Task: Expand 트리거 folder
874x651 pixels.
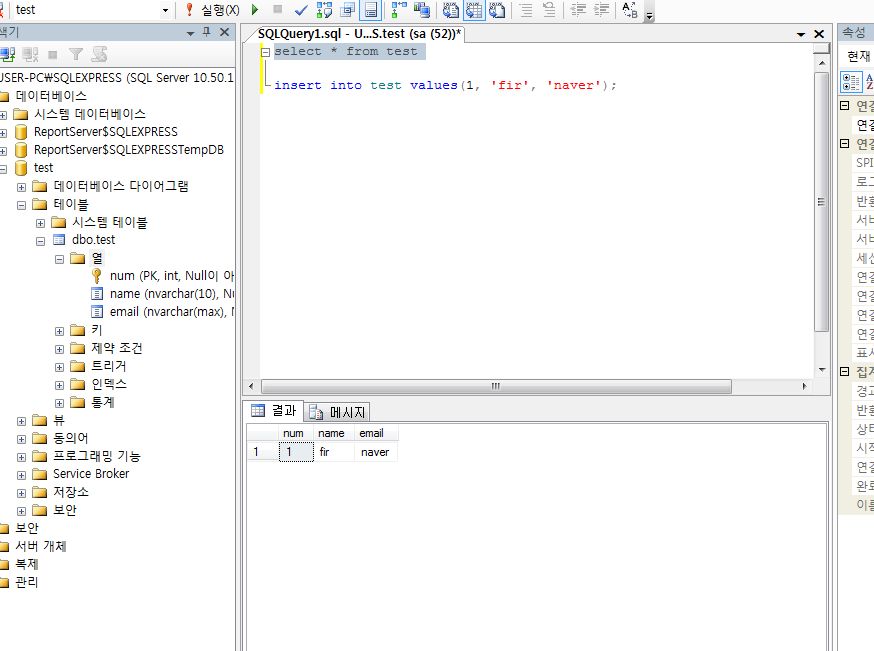Action: pos(59,367)
